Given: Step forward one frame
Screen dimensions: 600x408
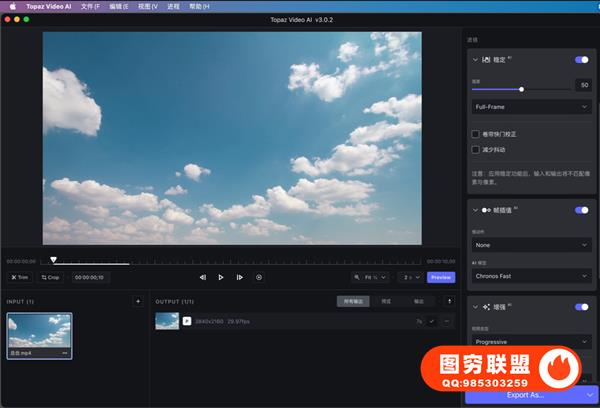Looking at the screenshot, I should [x=240, y=277].
